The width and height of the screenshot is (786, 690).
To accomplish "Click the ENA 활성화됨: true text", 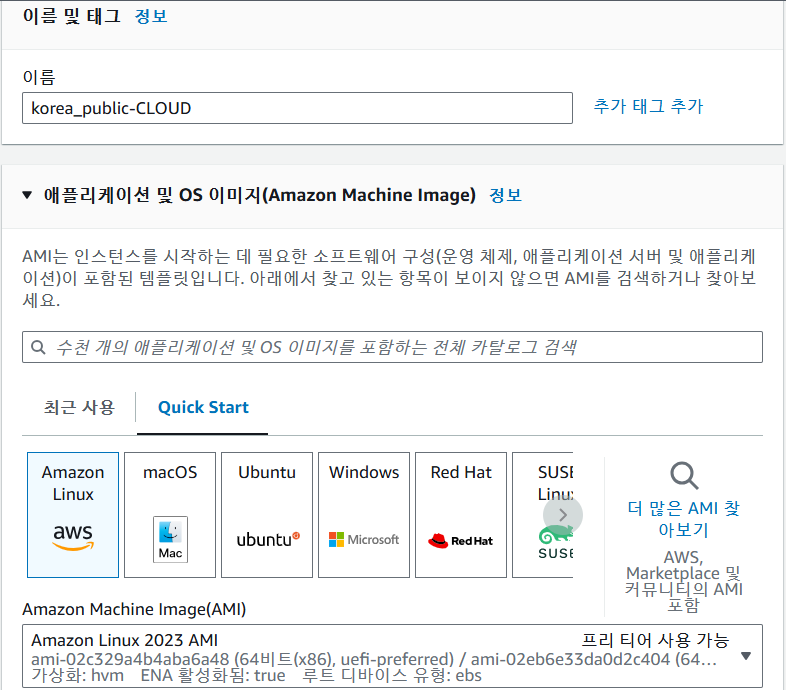I will coord(213,675).
